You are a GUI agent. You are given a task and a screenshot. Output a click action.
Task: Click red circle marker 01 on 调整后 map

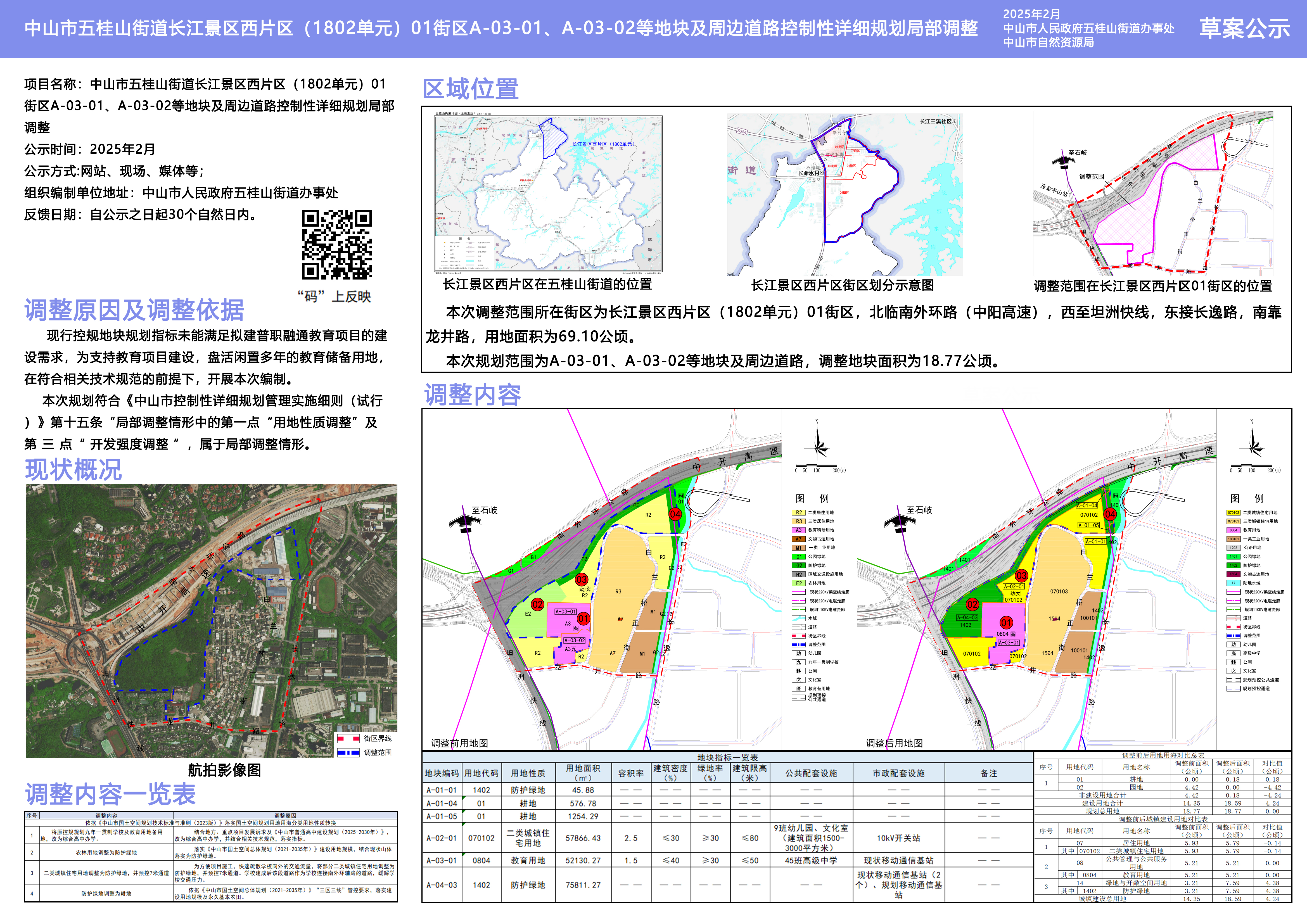click(1006, 623)
